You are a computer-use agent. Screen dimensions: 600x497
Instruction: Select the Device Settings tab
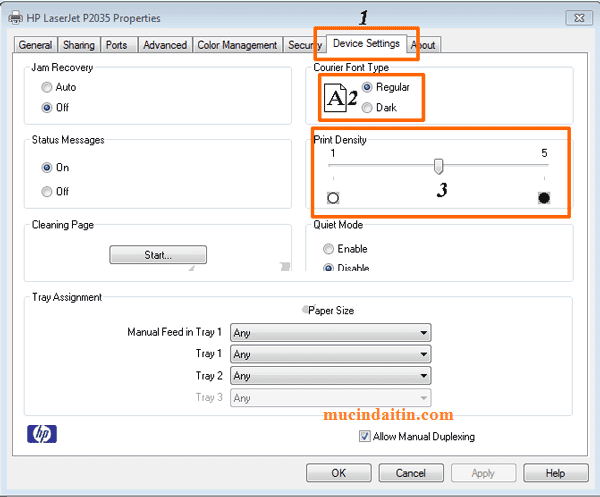click(x=366, y=43)
